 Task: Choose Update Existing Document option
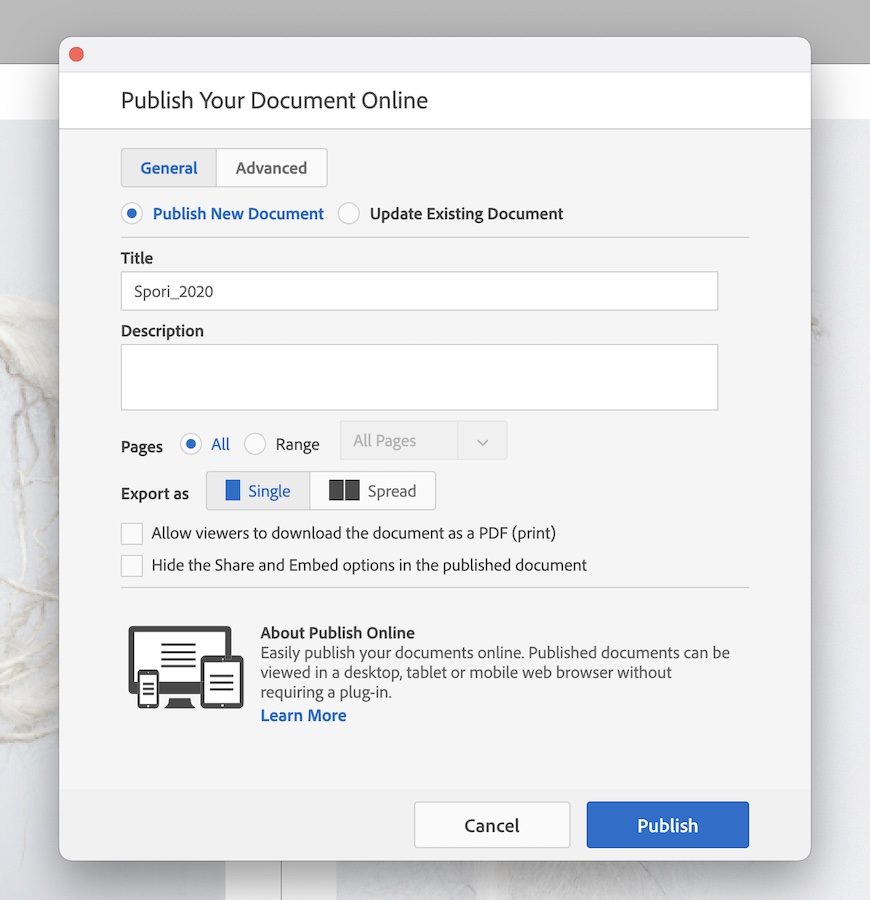tap(348, 214)
